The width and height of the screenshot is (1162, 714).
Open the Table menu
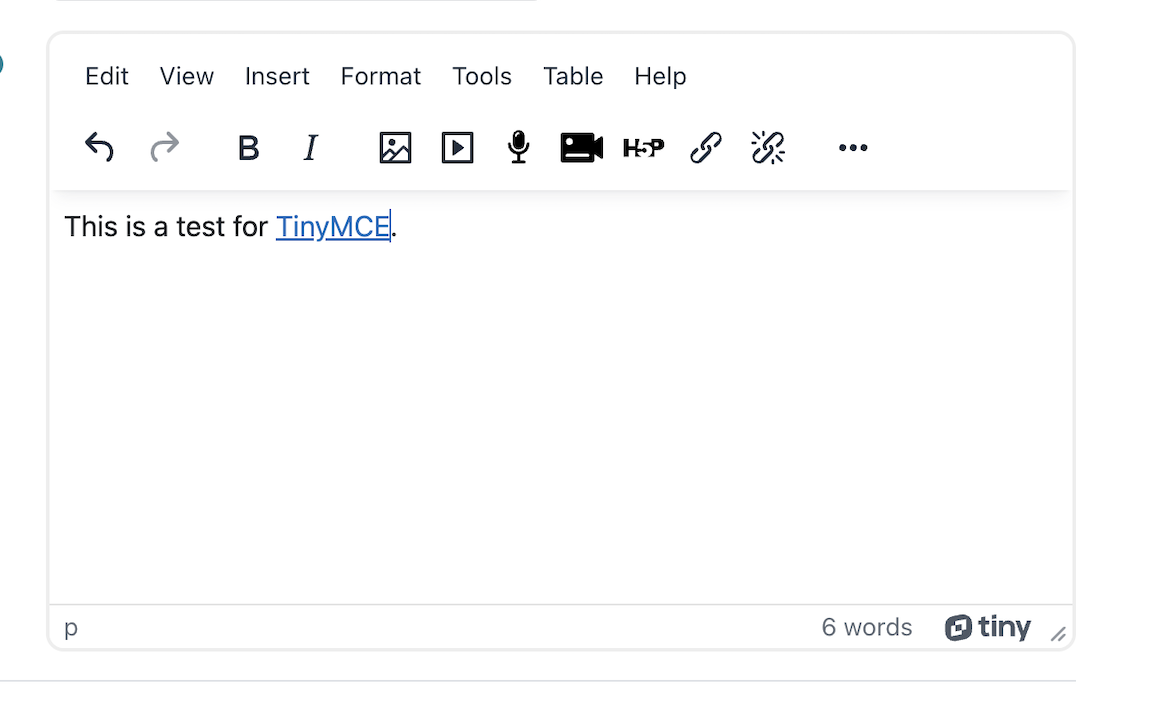point(573,76)
